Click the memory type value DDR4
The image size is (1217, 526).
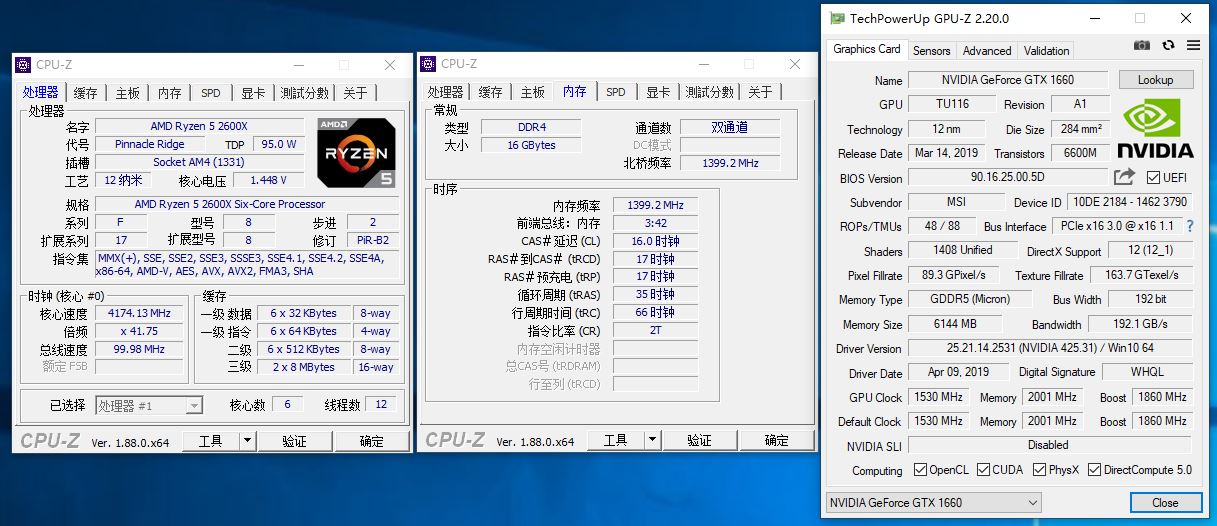(529, 127)
